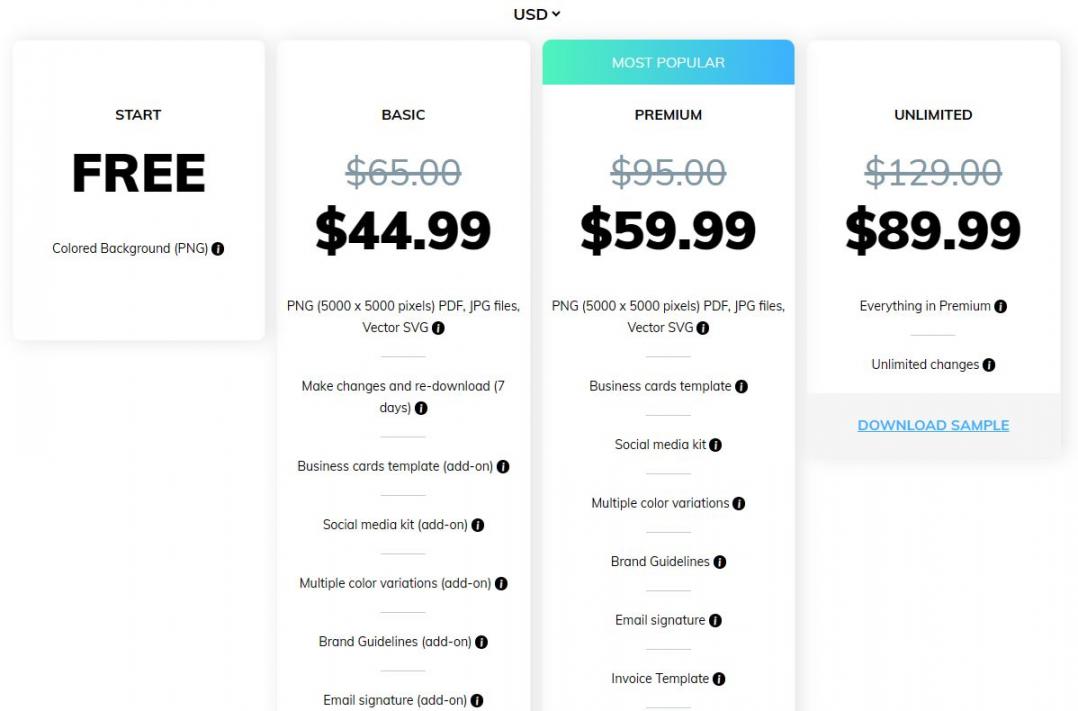Click info icon for Social media kit (add-on)

pyautogui.click(x=478, y=525)
